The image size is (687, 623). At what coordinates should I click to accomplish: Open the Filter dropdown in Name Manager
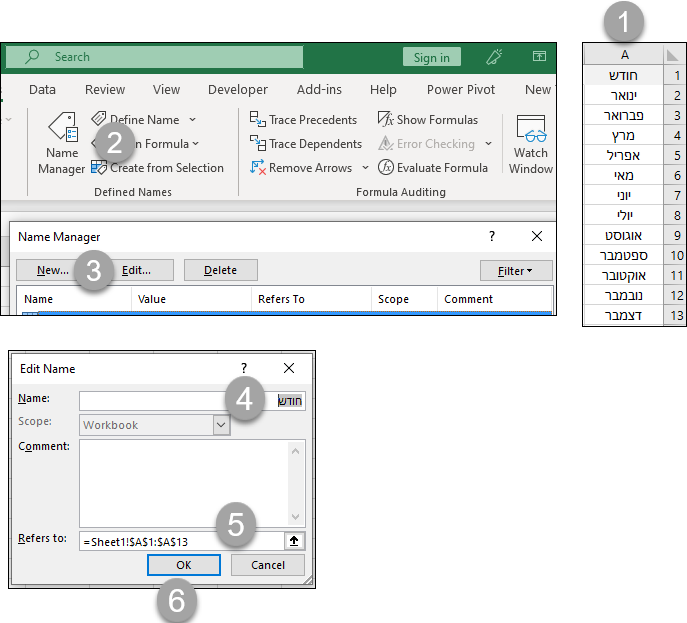515,270
